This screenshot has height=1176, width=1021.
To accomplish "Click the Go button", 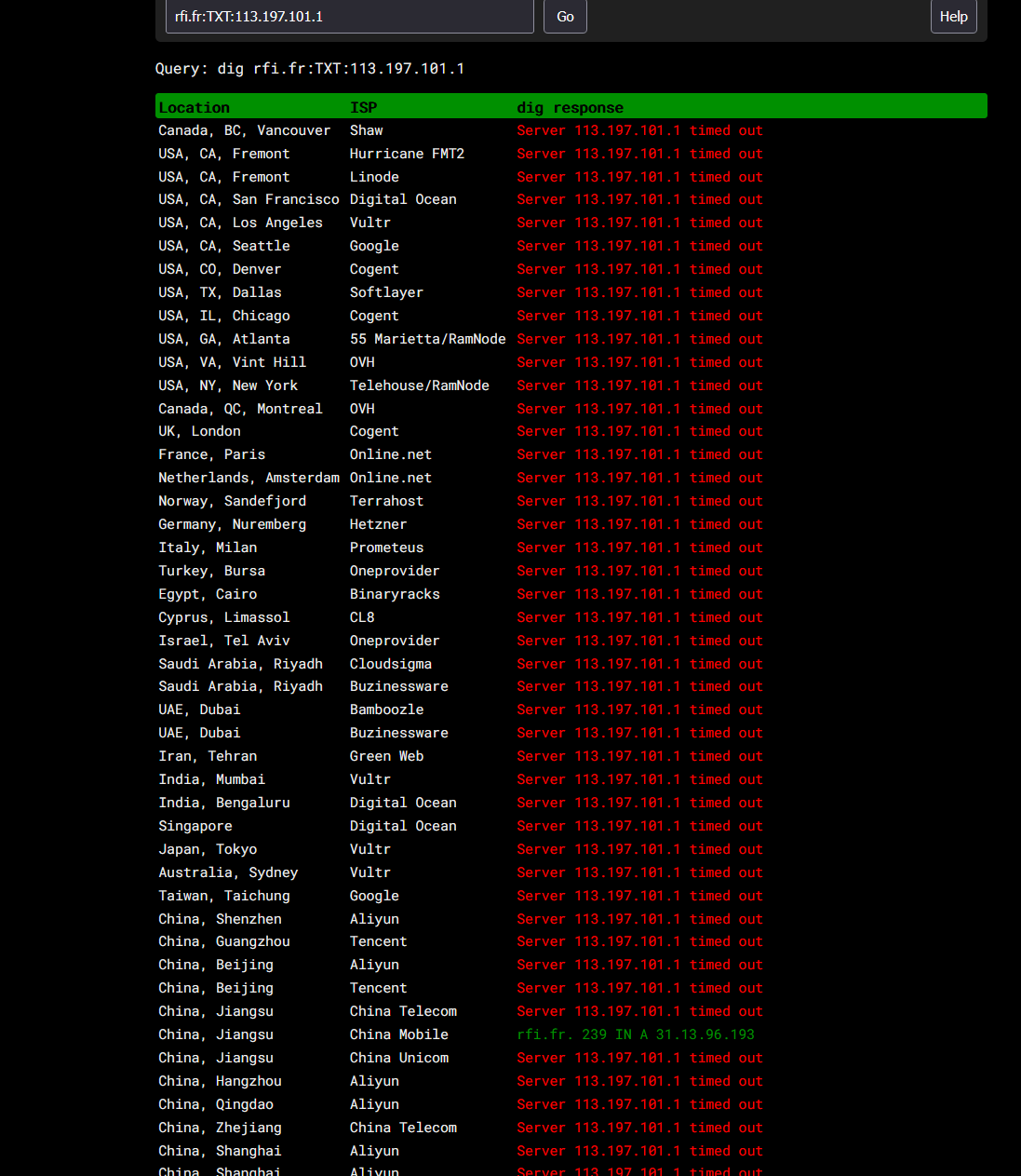I will pos(565,17).
